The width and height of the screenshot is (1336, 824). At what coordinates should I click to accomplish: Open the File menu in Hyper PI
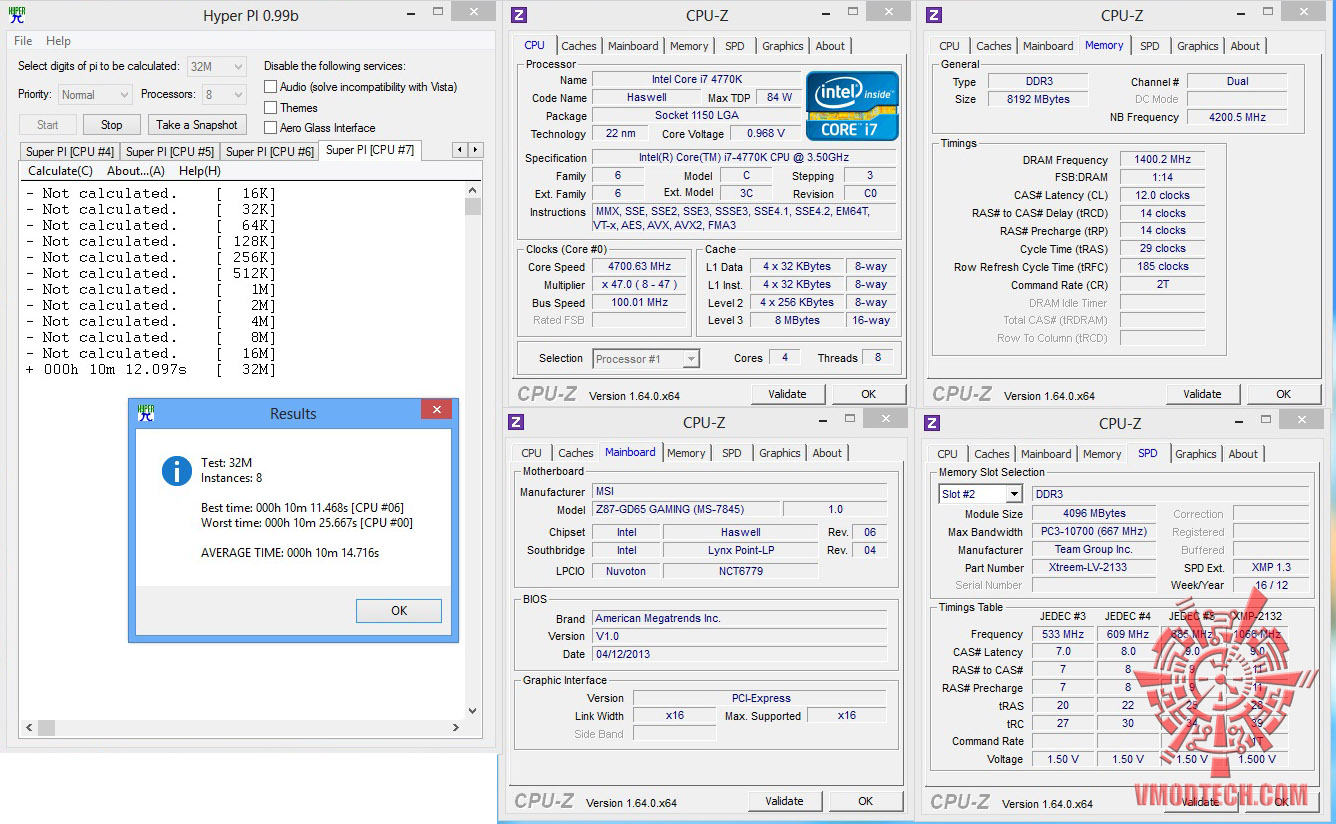click(23, 41)
